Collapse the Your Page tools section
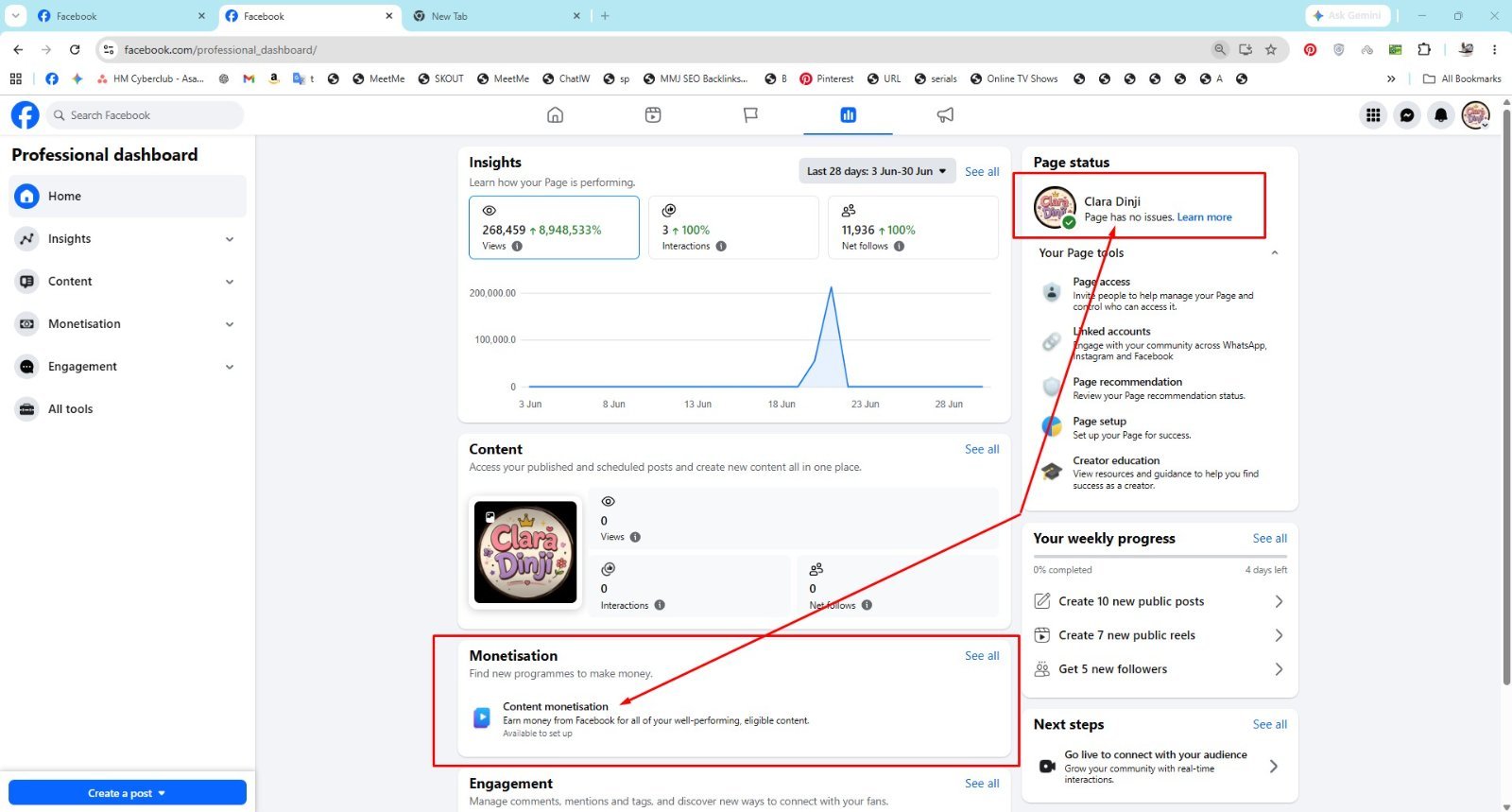The height and width of the screenshot is (812, 1512). [1275, 252]
